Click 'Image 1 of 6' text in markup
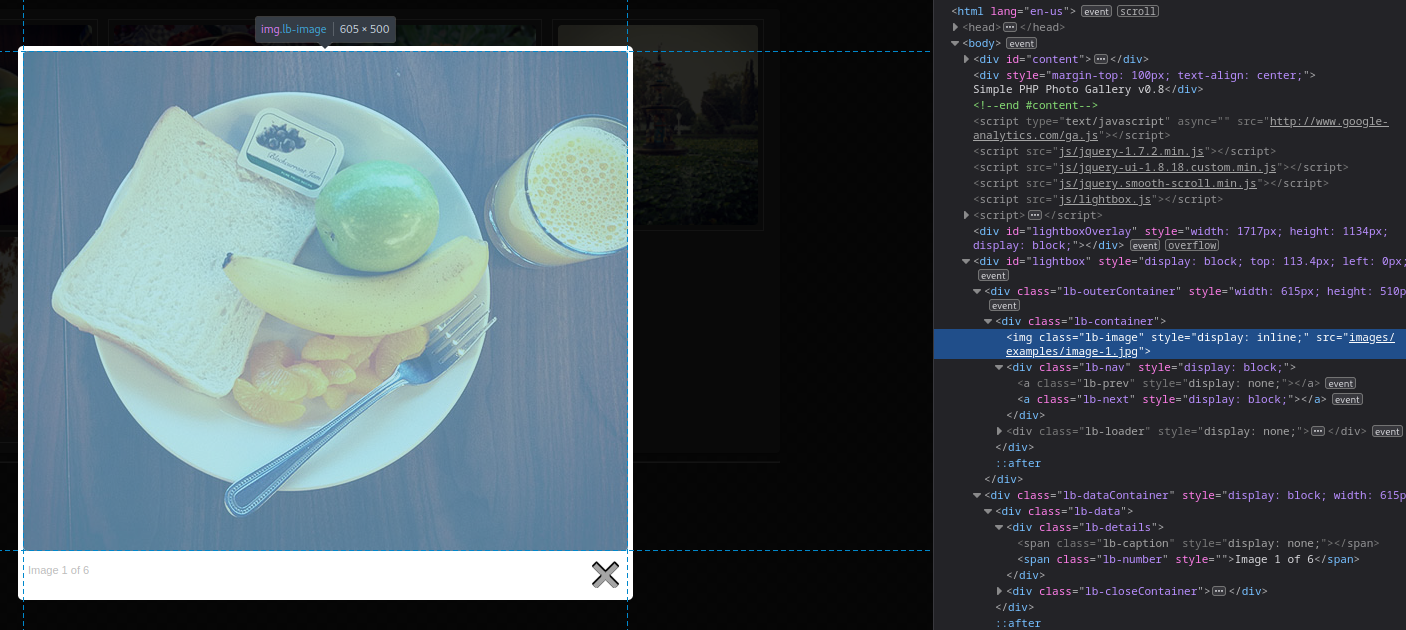The width and height of the screenshot is (1406, 630). pos(1274,559)
